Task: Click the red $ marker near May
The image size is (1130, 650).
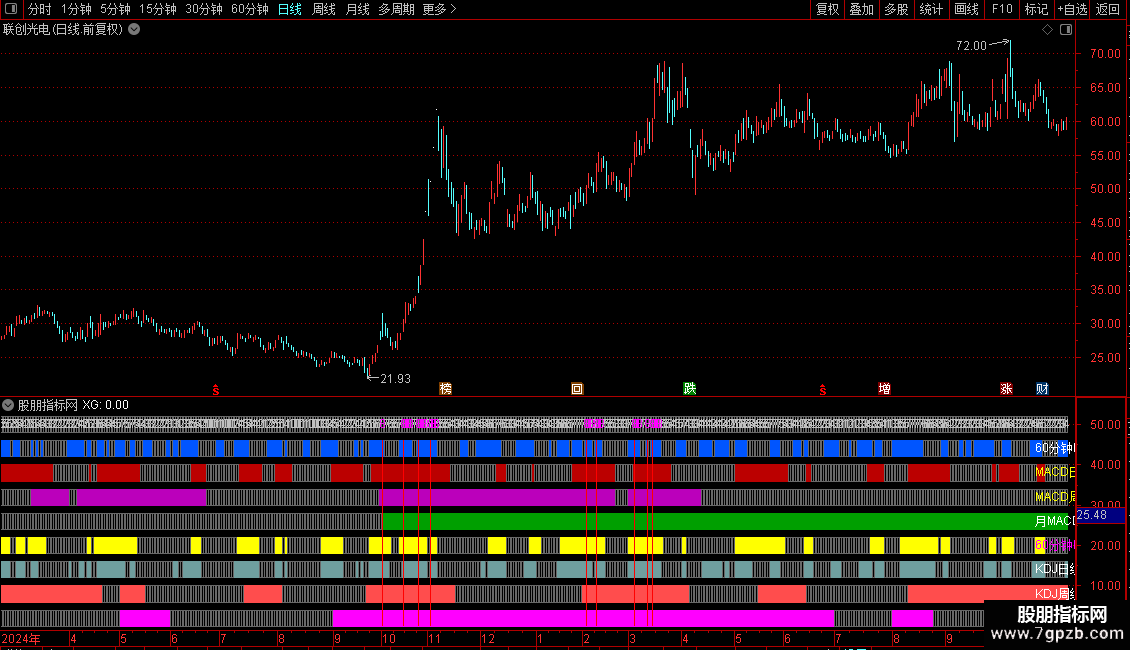Action: click(215, 390)
